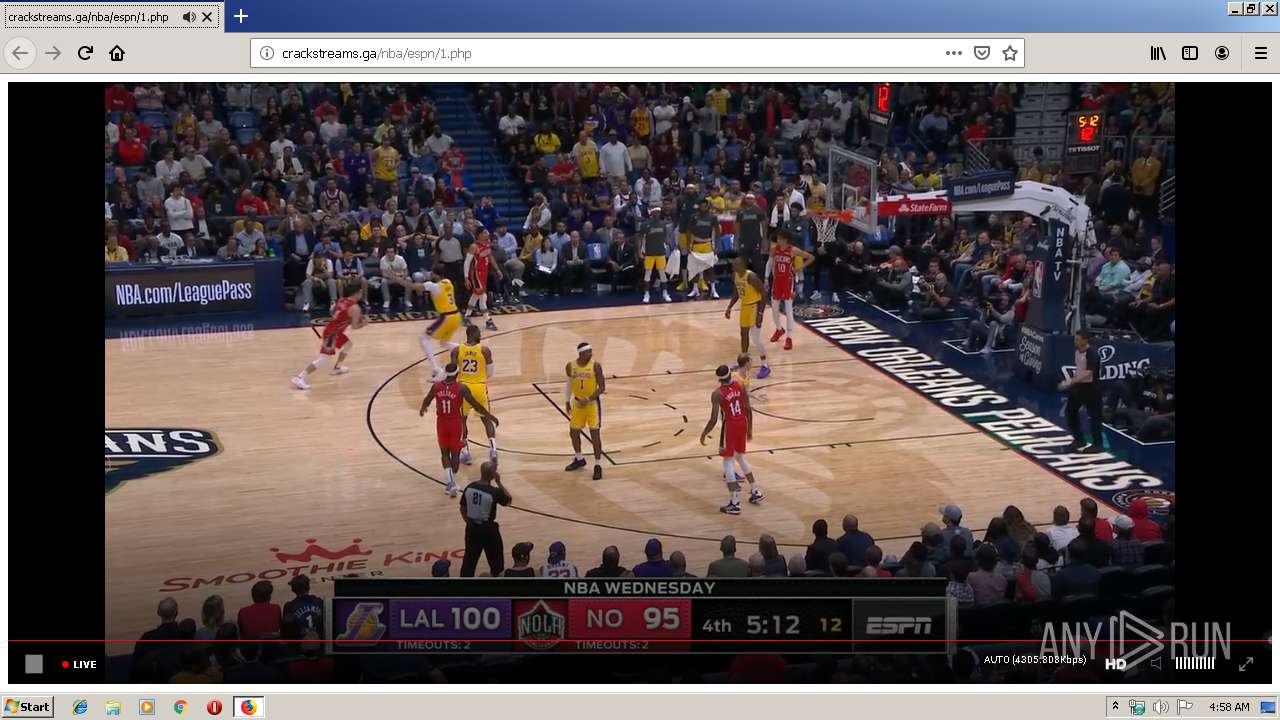
Task: Open the network status tray icon
Action: [1137, 707]
